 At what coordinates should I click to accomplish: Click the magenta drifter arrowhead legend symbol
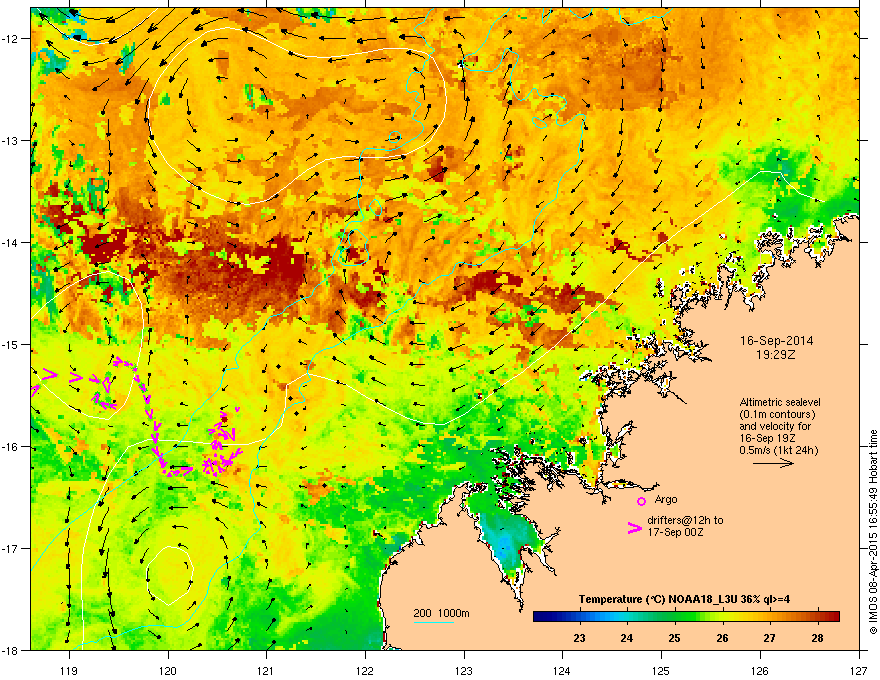(x=635, y=527)
